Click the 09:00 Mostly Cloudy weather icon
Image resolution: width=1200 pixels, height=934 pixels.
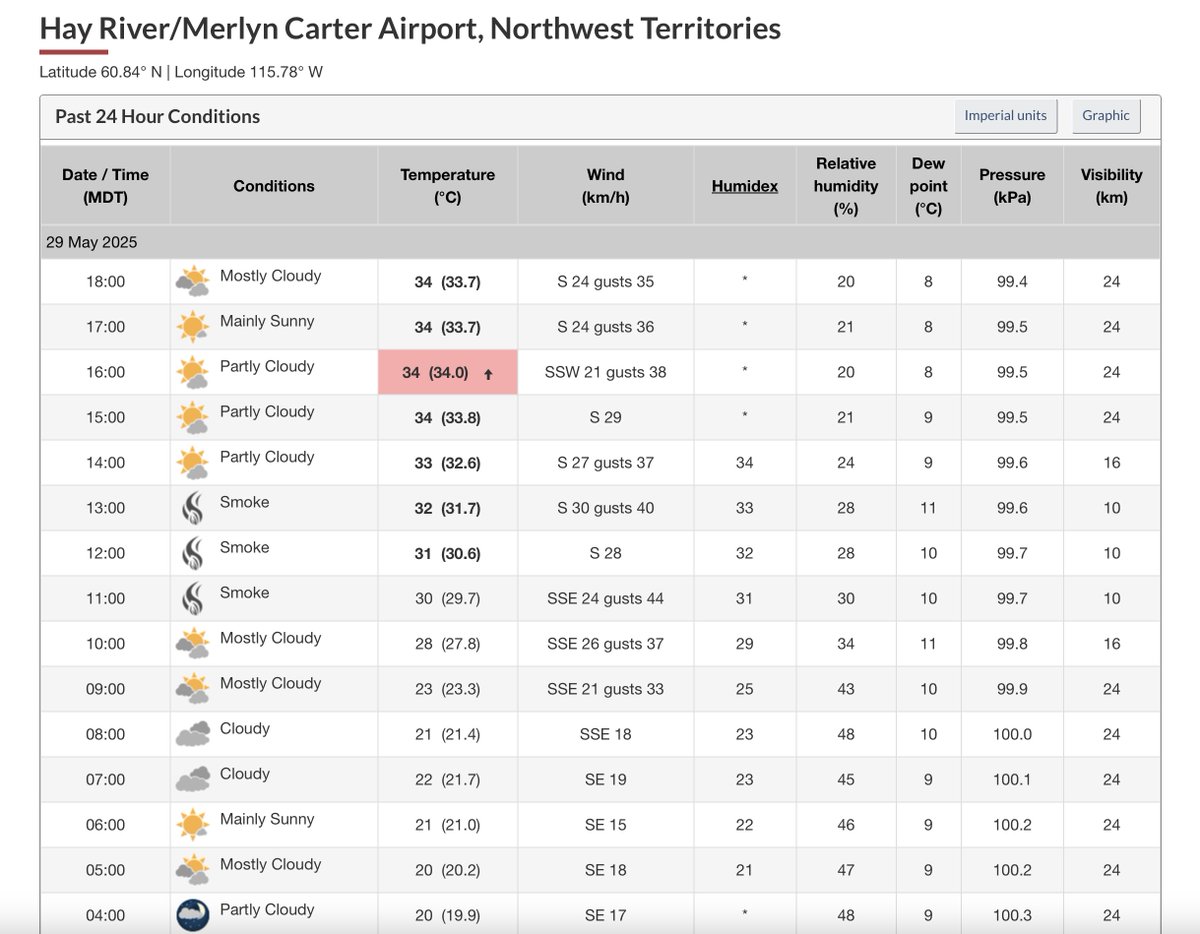[192, 689]
